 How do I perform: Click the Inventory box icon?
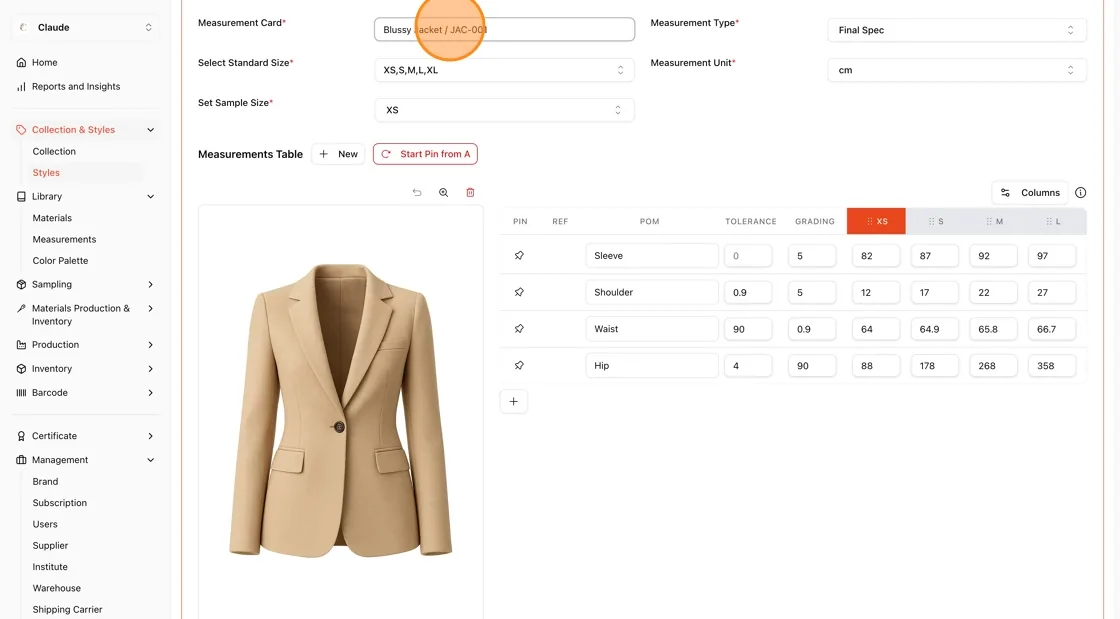[x=21, y=369]
